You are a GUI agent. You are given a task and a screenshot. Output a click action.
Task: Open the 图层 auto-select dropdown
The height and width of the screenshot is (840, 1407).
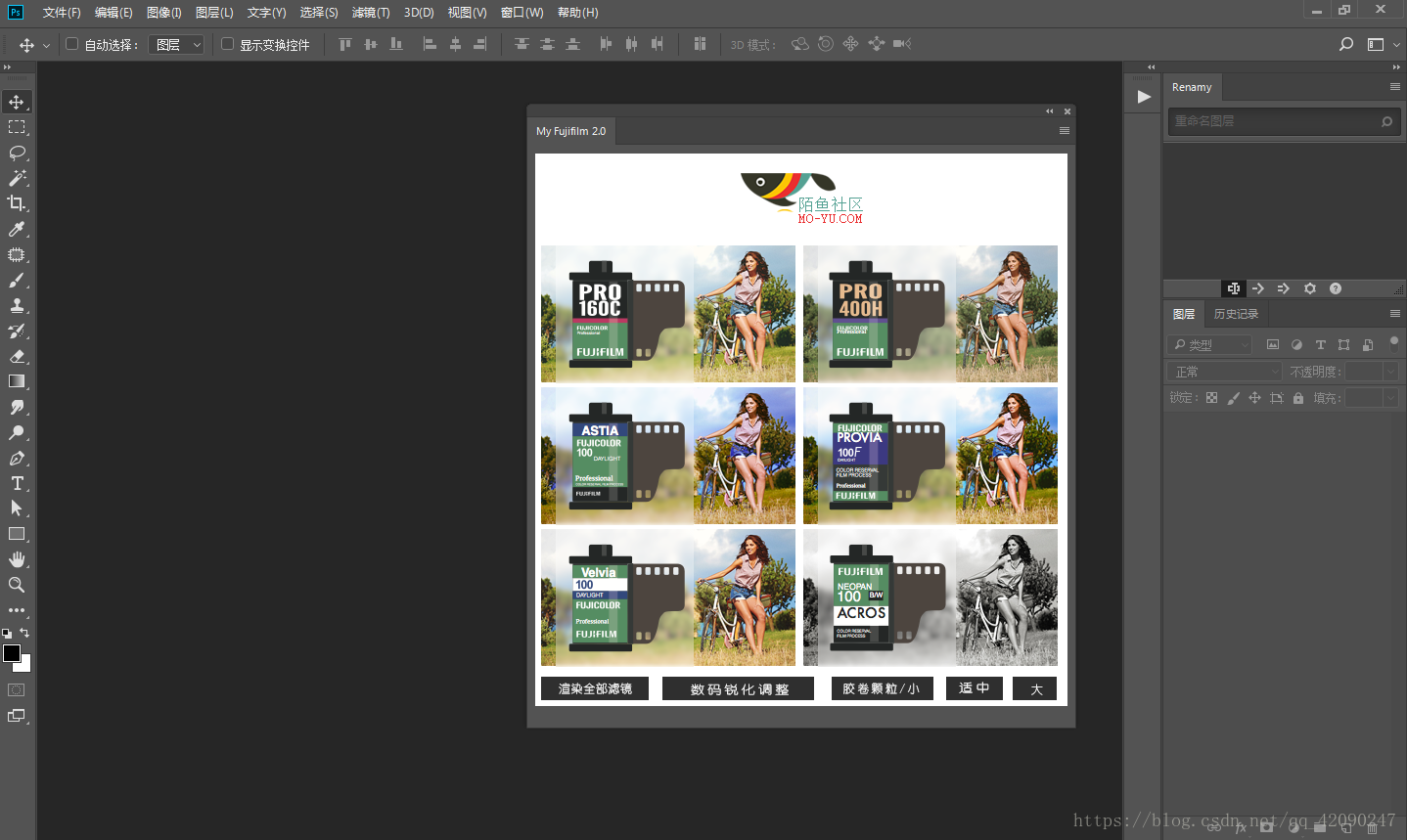[176, 45]
